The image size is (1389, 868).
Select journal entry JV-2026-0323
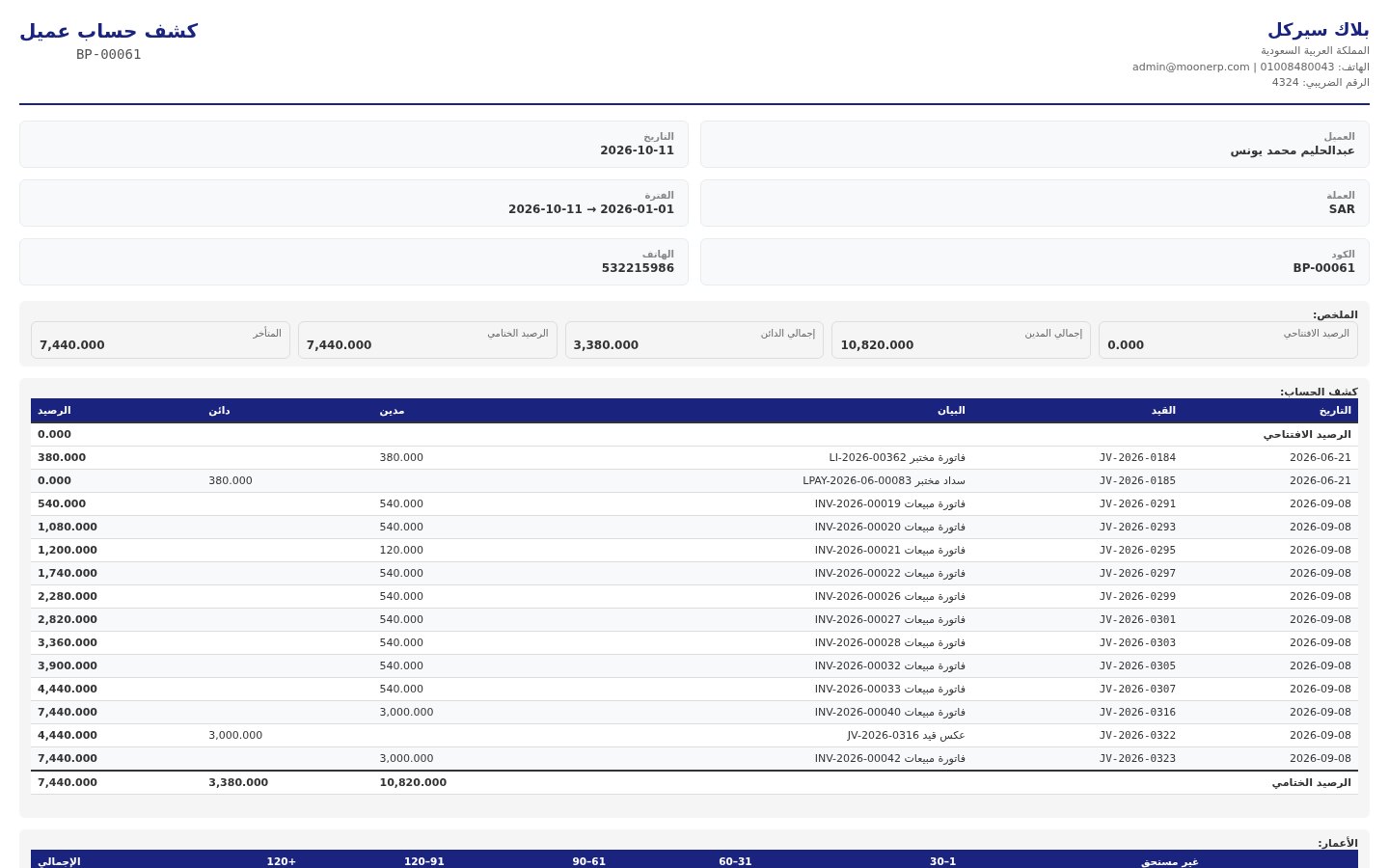(x=1137, y=759)
